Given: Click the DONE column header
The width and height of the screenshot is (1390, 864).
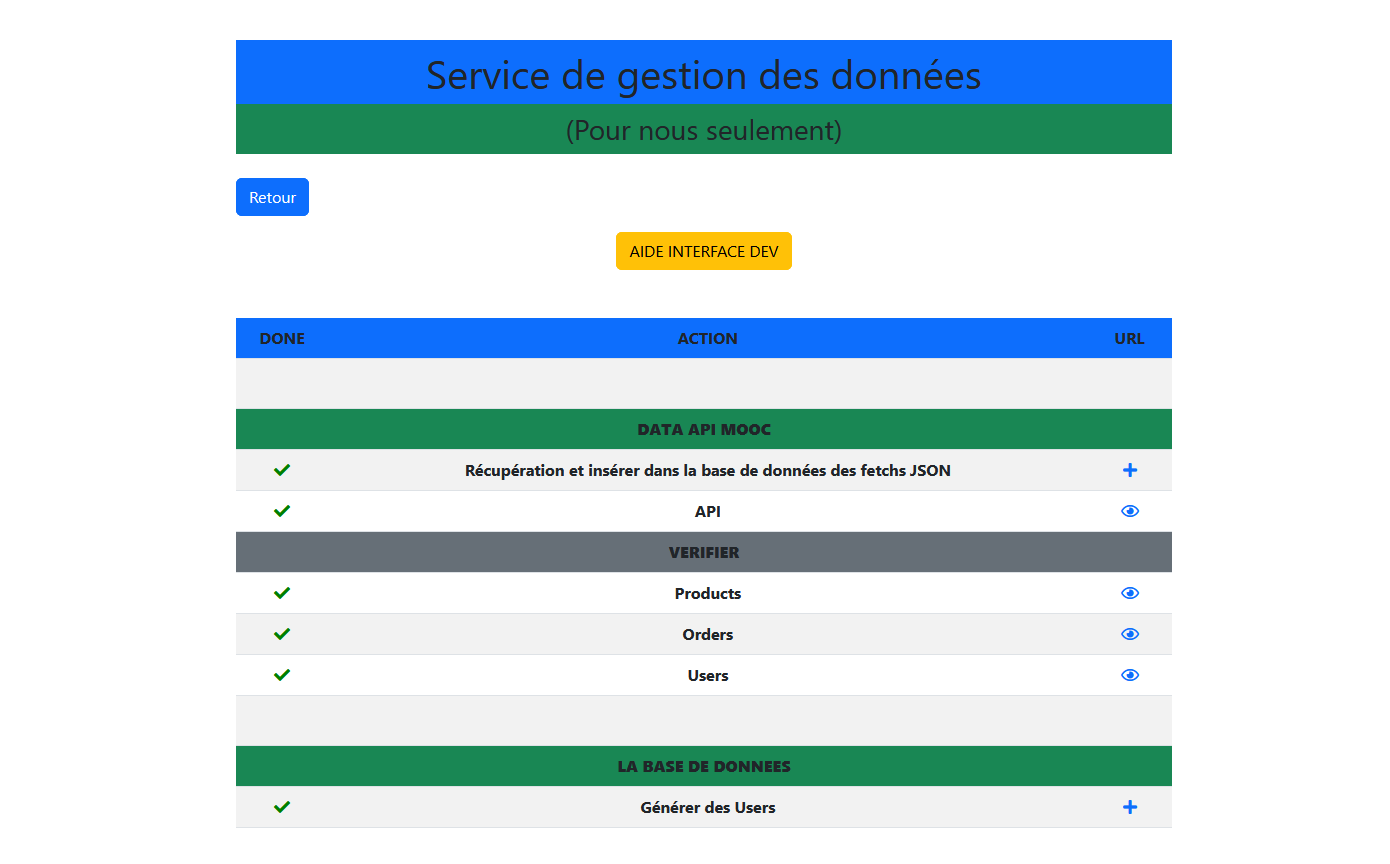Looking at the screenshot, I should point(282,338).
